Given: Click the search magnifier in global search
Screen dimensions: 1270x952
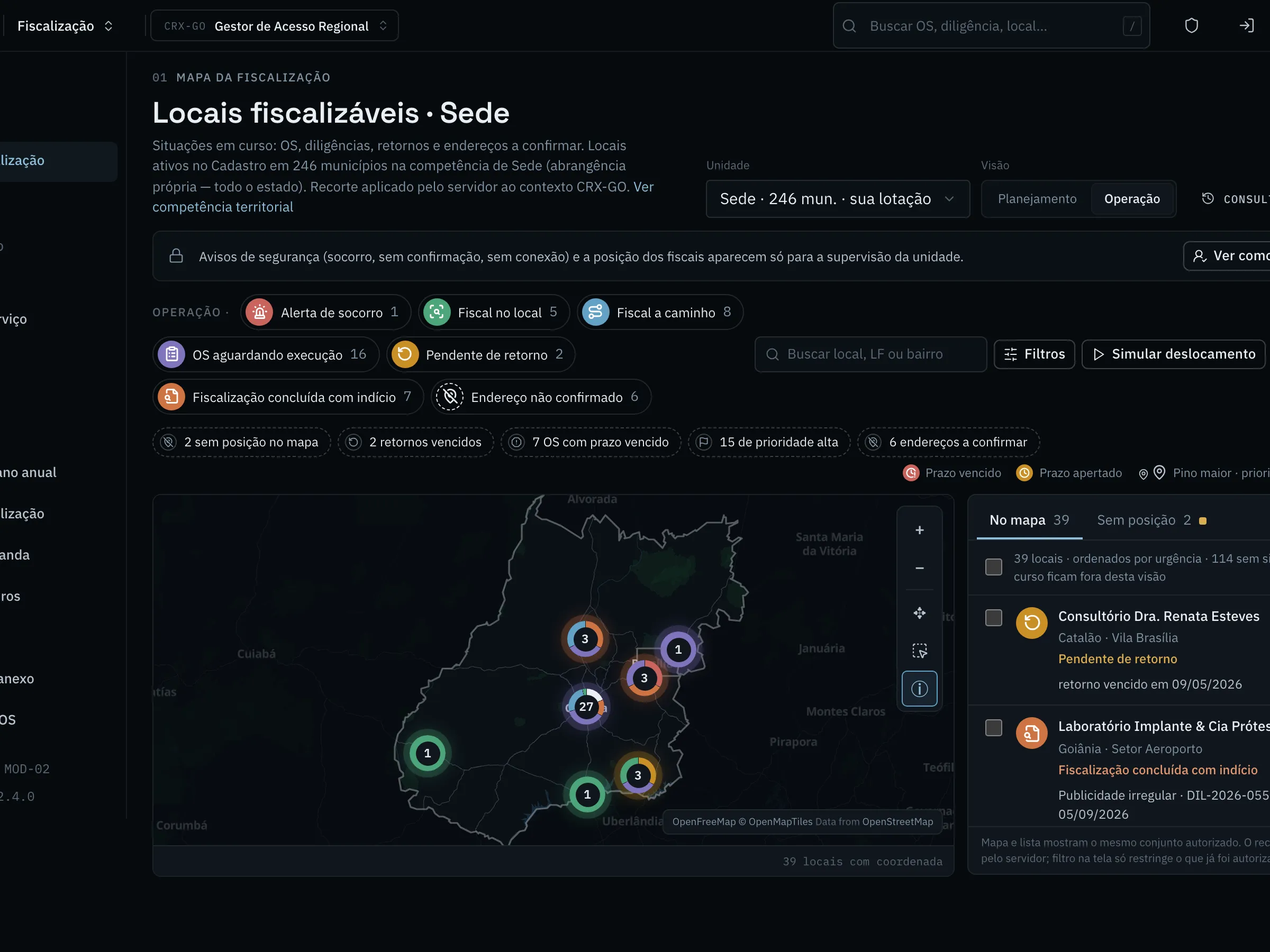Looking at the screenshot, I should [x=849, y=26].
